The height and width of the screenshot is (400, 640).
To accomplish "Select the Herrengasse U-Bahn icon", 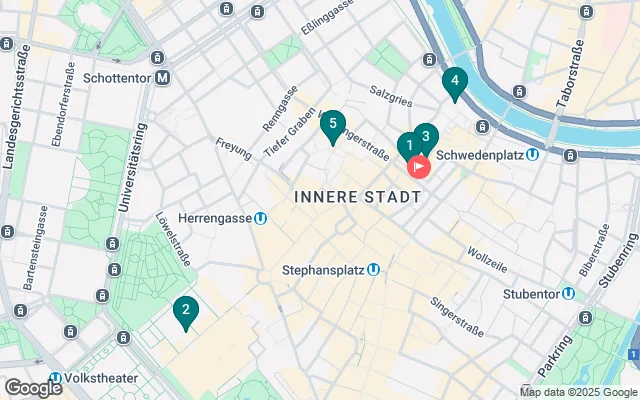I will [260, 219].
